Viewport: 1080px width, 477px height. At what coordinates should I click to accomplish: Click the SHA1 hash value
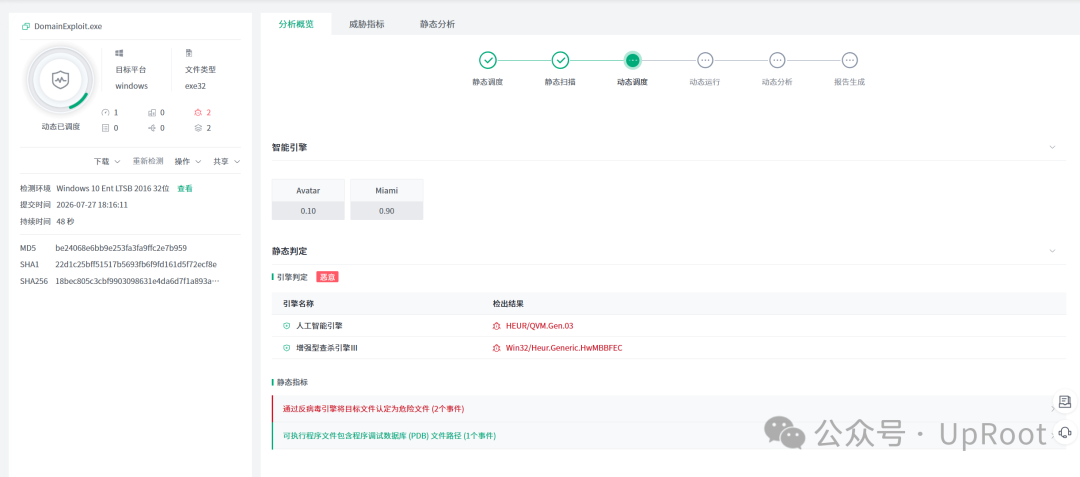point(136,264)
